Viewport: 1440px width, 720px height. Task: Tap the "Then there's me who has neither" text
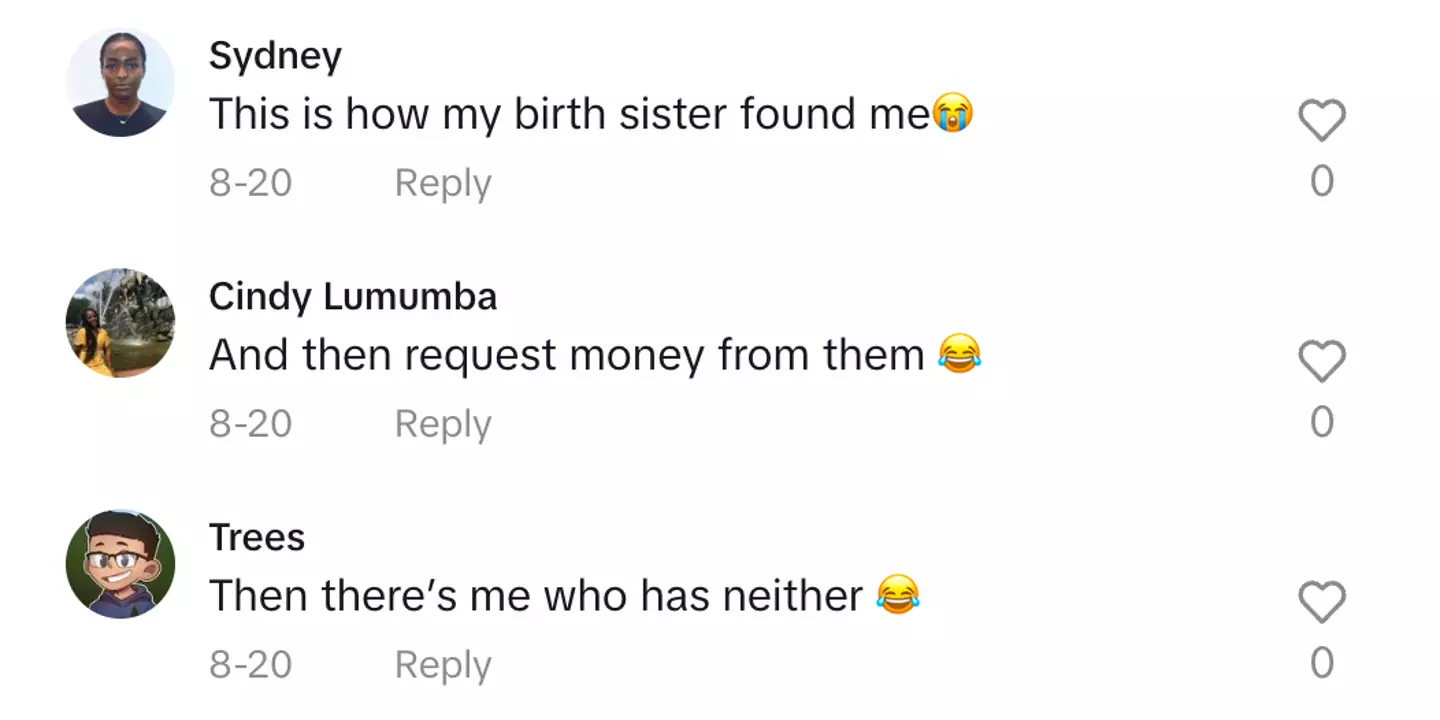(x=535, y=597)
